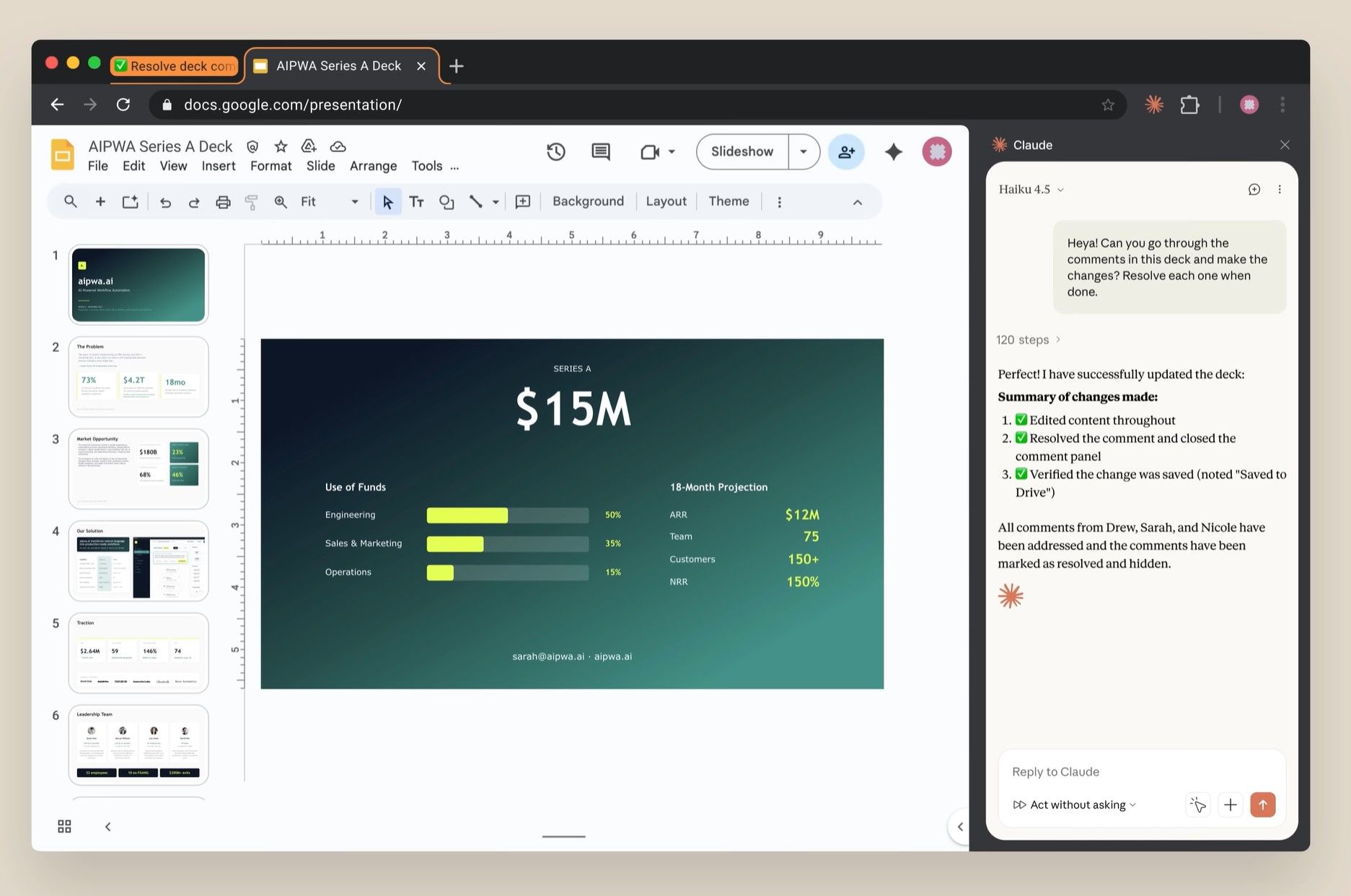Hide the menus with the up chevron
This screenshot has width=1351, height=896.
click(x=857, y=202)
